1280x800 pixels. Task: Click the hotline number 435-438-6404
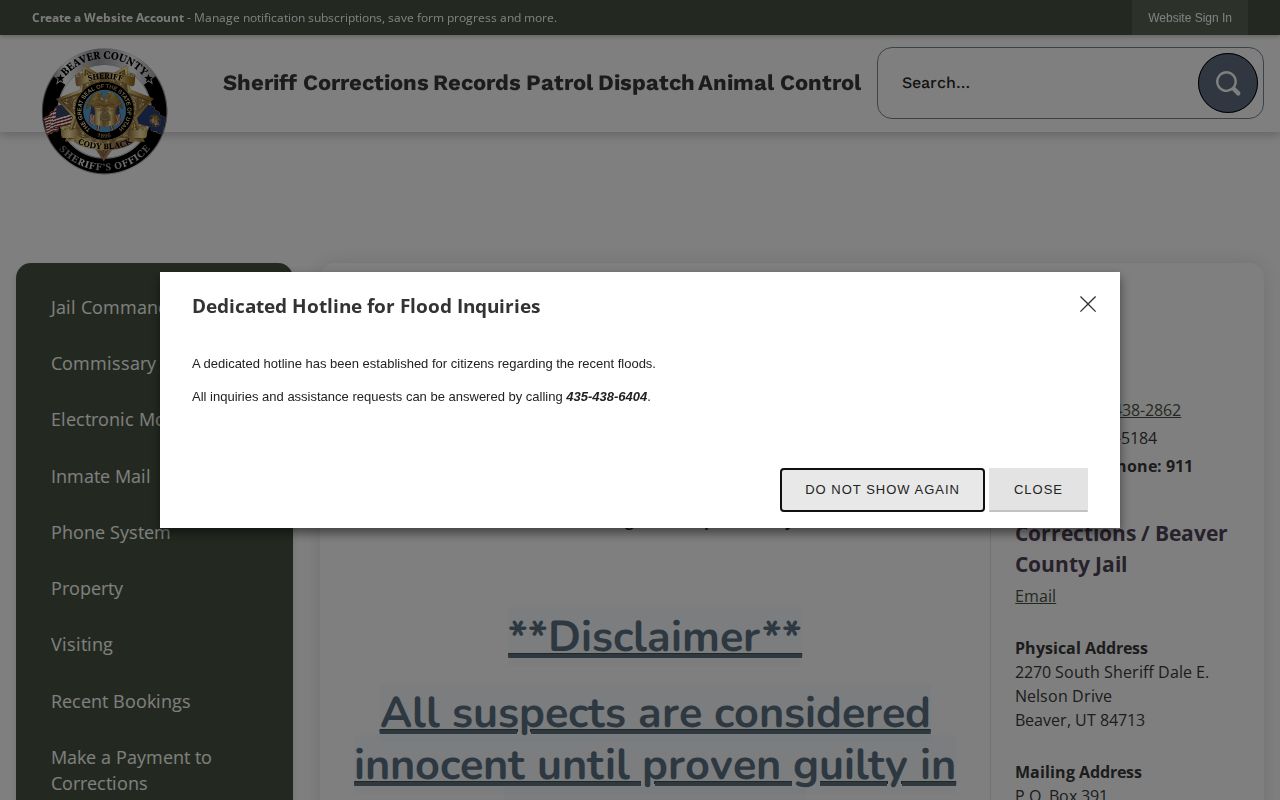pyautogui.click(x=607, y=397)
